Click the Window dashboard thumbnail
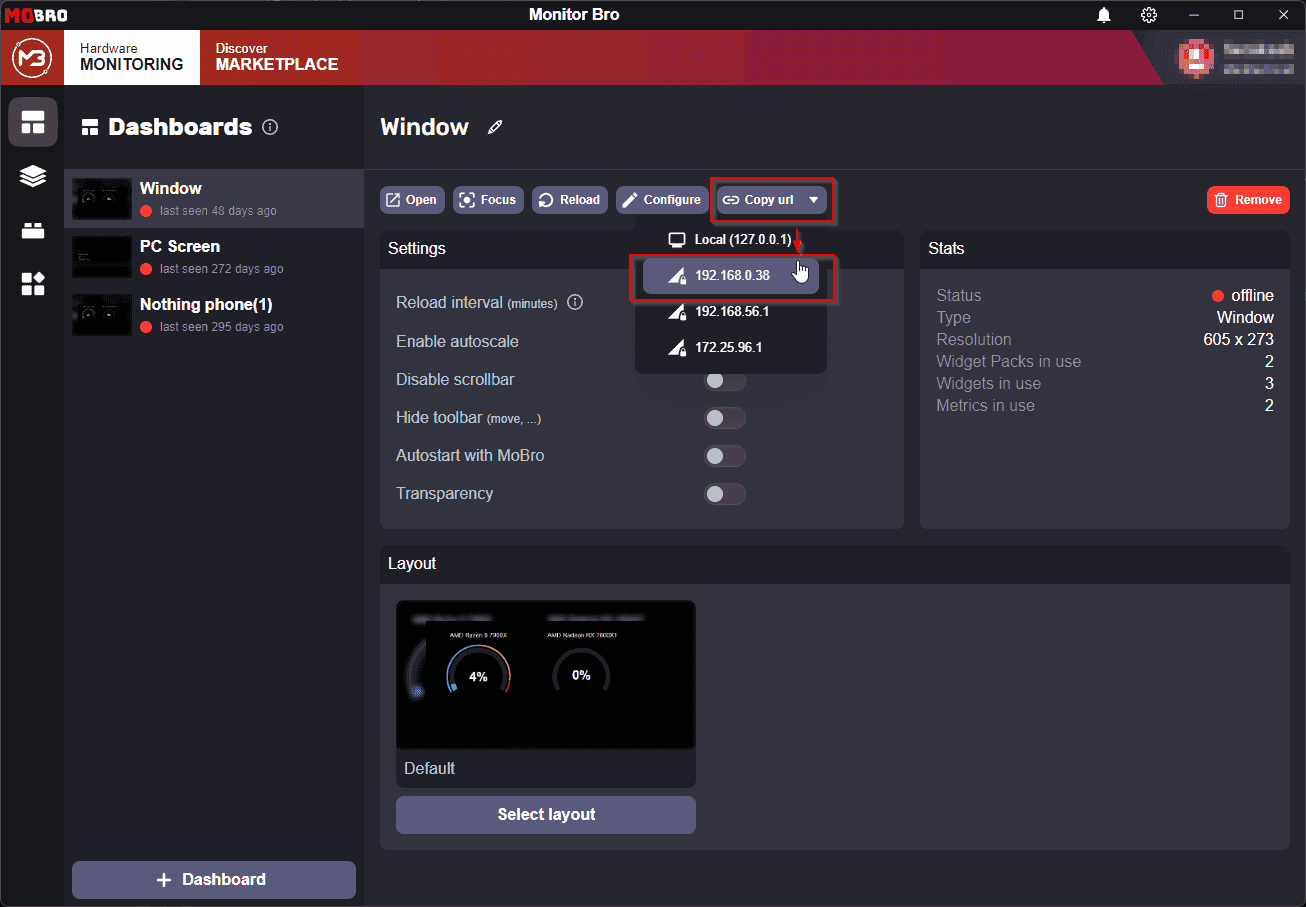Image resolution: width=1306 pixels, height=907 pixels. pyautogui.click(x=102, y=199)
